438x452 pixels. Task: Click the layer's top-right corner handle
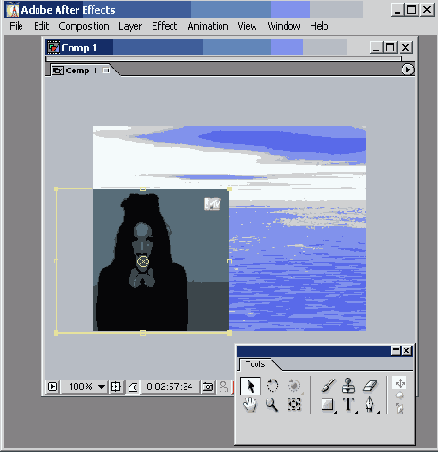point(229,189)
